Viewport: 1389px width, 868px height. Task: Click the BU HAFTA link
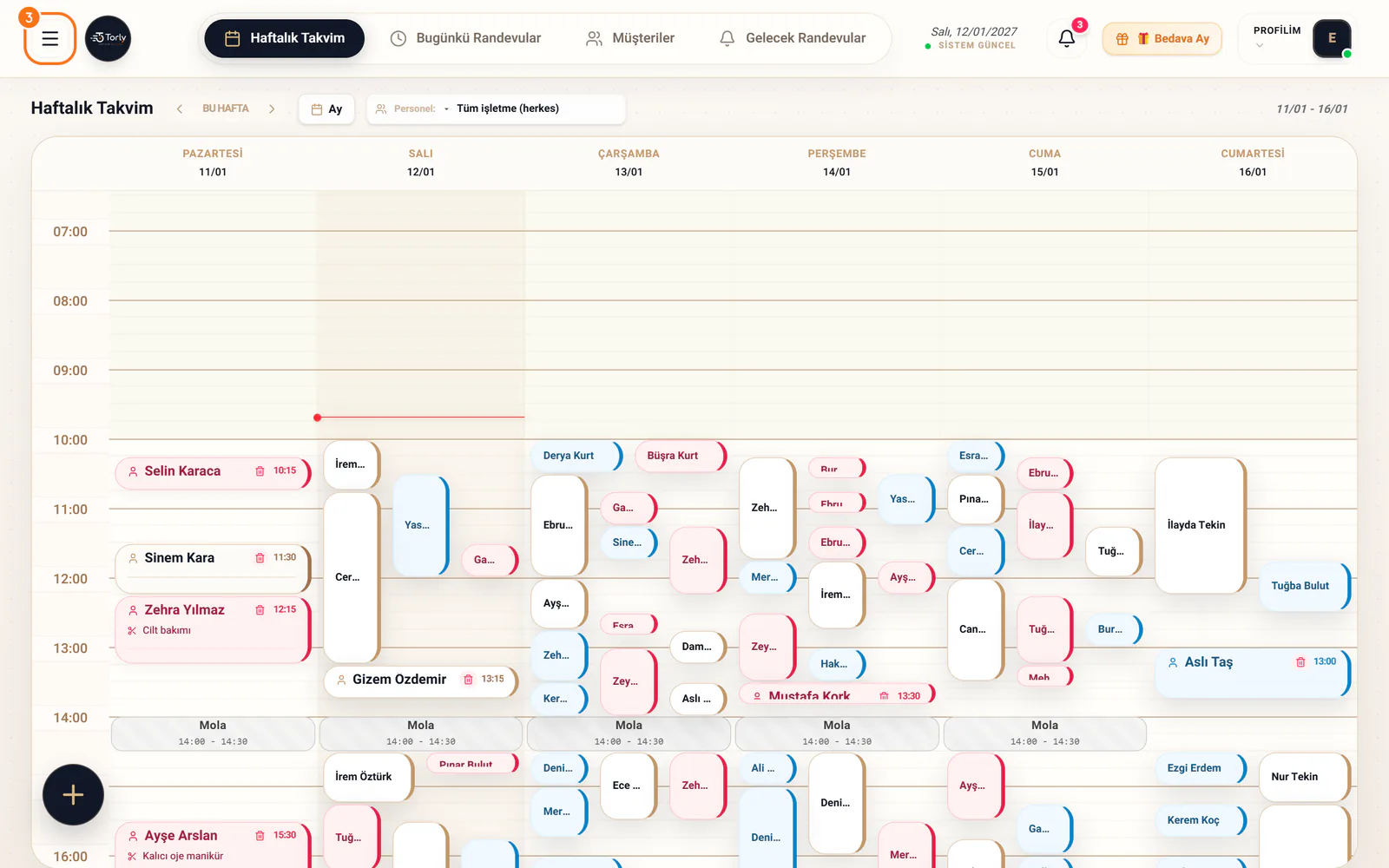[226, 108]
